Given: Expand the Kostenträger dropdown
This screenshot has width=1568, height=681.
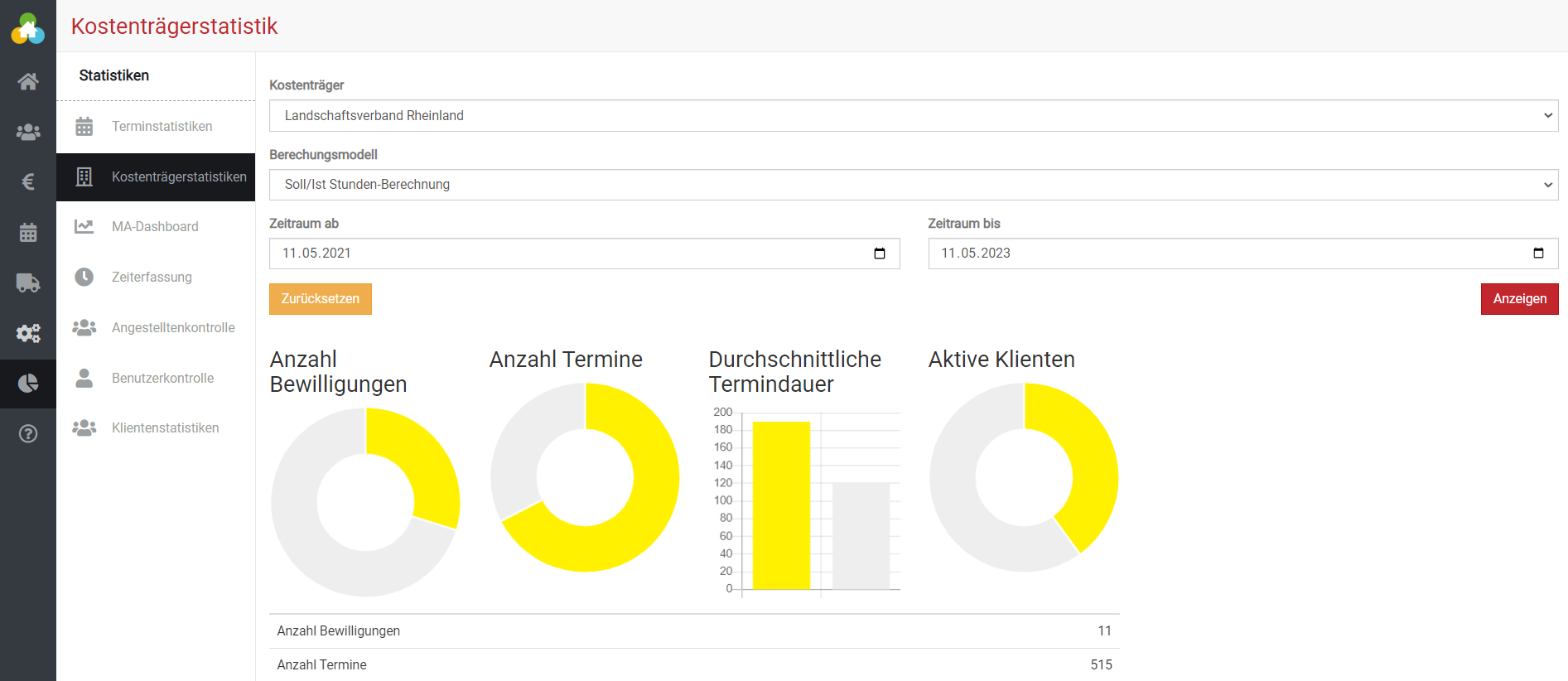Looking at the screenshot, I should tap(913, 116).
